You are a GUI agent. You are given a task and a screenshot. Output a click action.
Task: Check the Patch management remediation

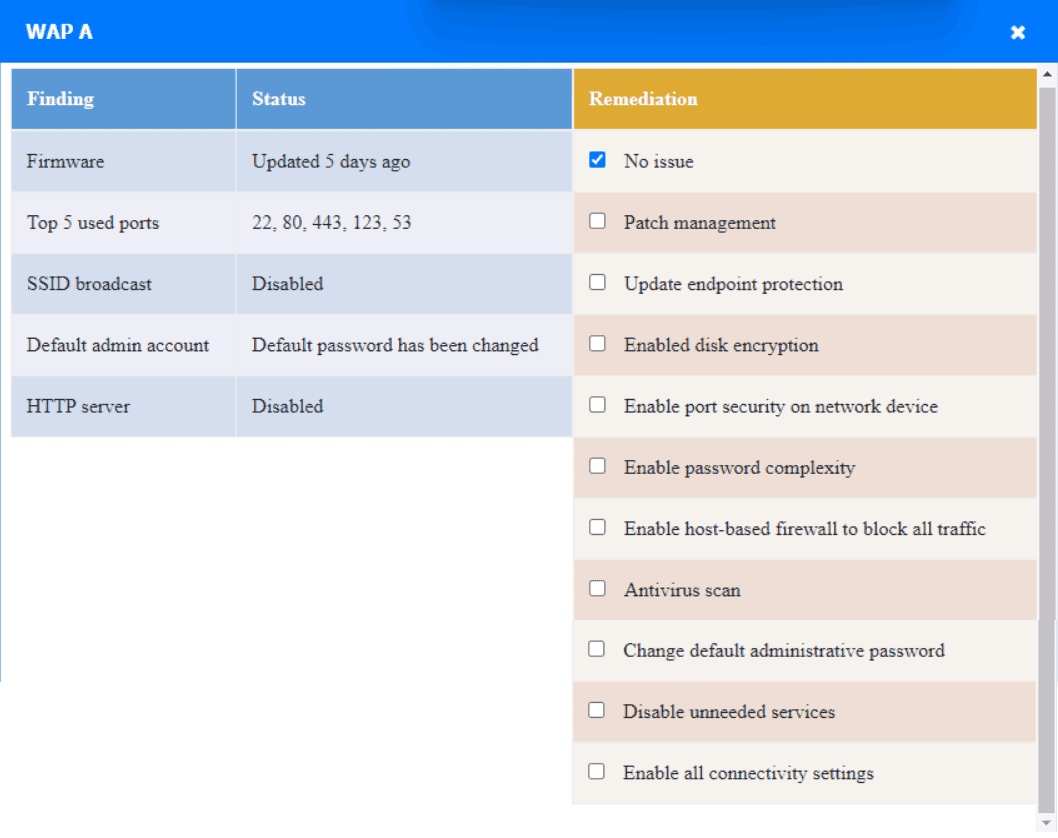(597, 221)
